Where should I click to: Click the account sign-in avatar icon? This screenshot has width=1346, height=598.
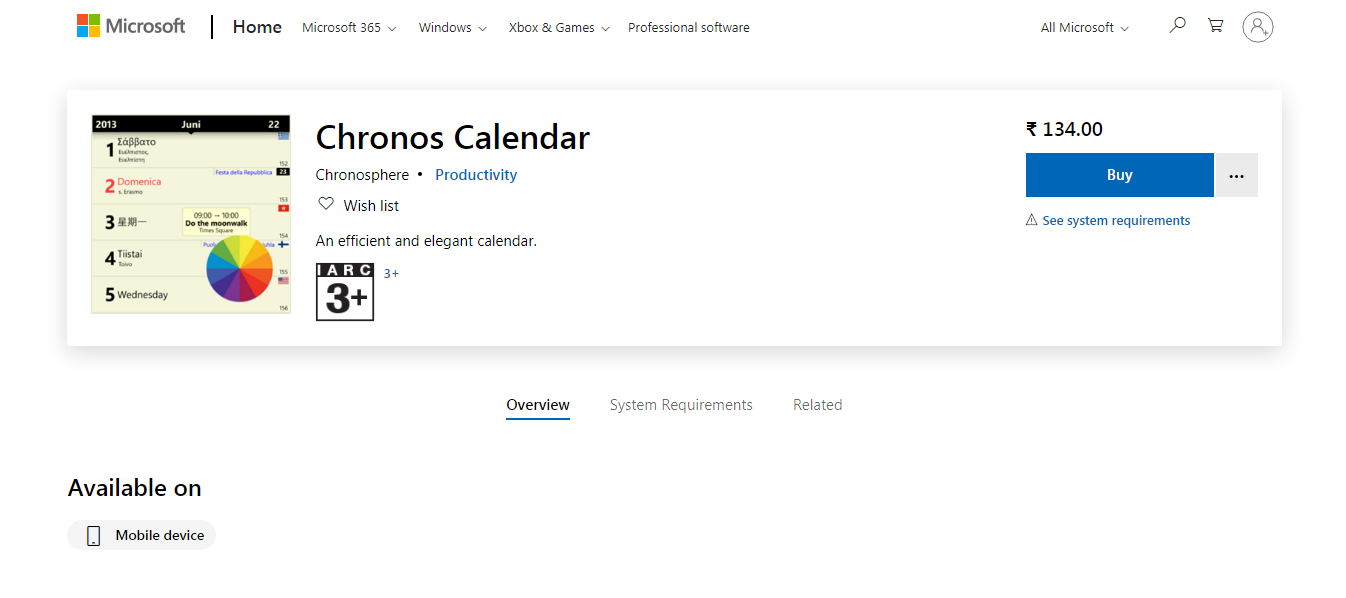point(1257,27)
